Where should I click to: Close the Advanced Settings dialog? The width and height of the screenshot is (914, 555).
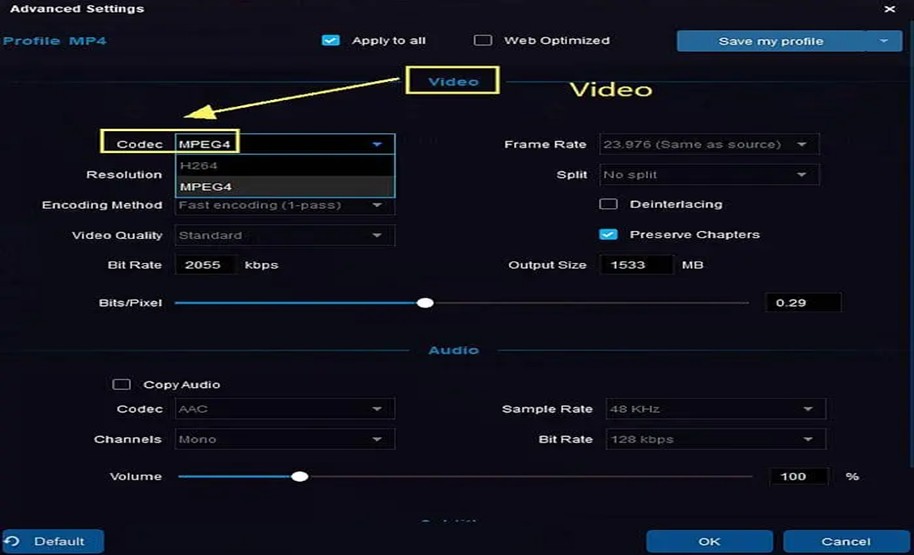point(890,9)
